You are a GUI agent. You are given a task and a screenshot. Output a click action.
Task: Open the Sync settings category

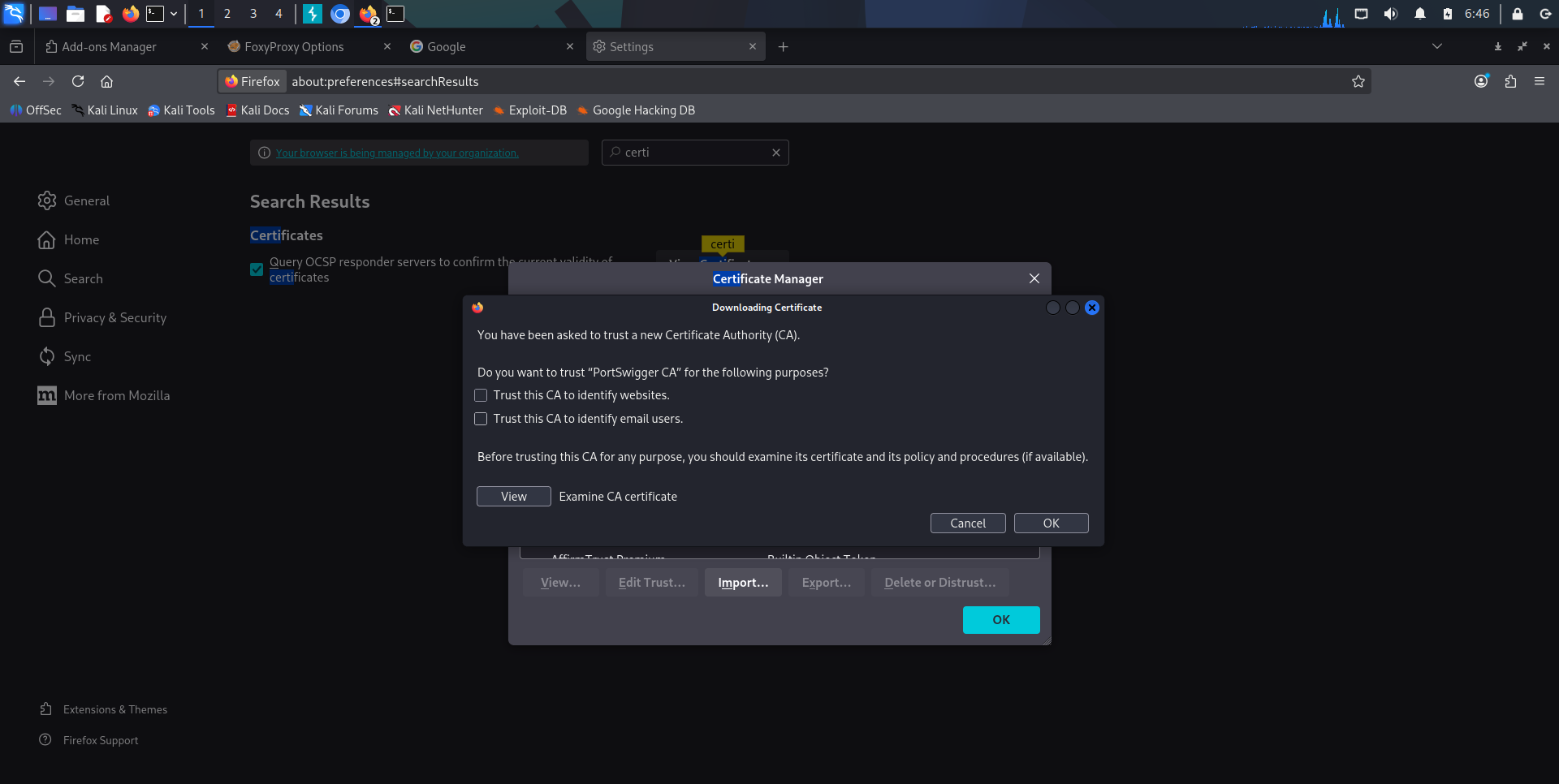coord(65,356)
